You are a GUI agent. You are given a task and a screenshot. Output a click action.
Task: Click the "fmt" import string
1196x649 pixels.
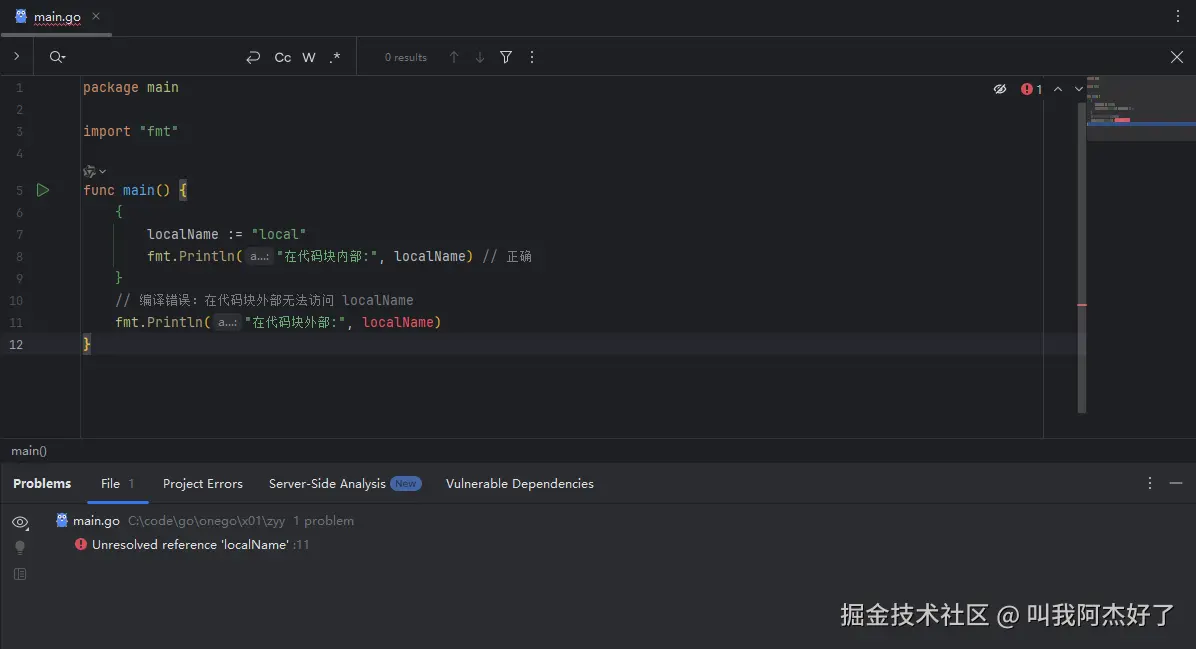point(159,131)
